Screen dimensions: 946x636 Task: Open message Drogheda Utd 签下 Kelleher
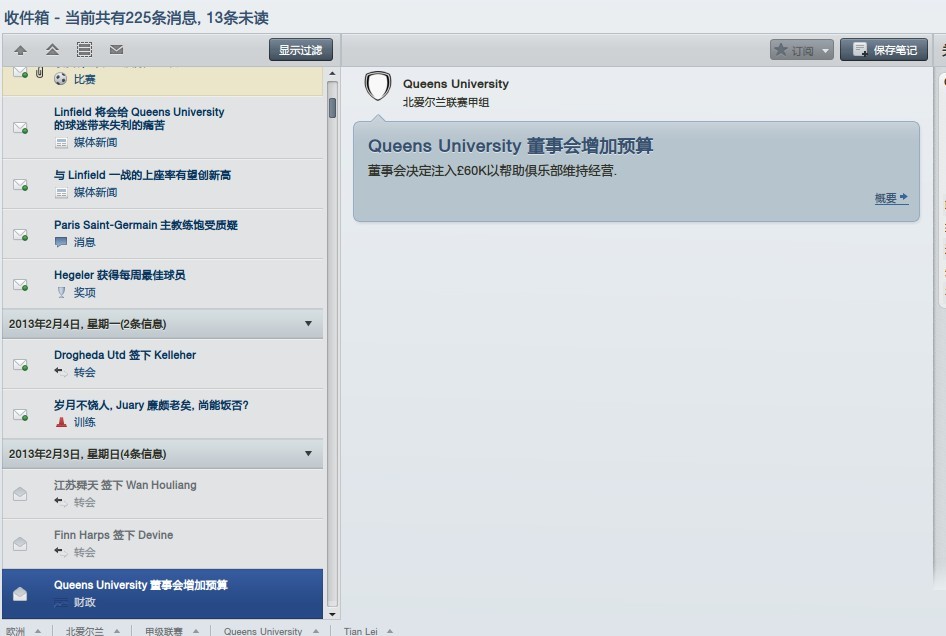(x=163, y=364)
